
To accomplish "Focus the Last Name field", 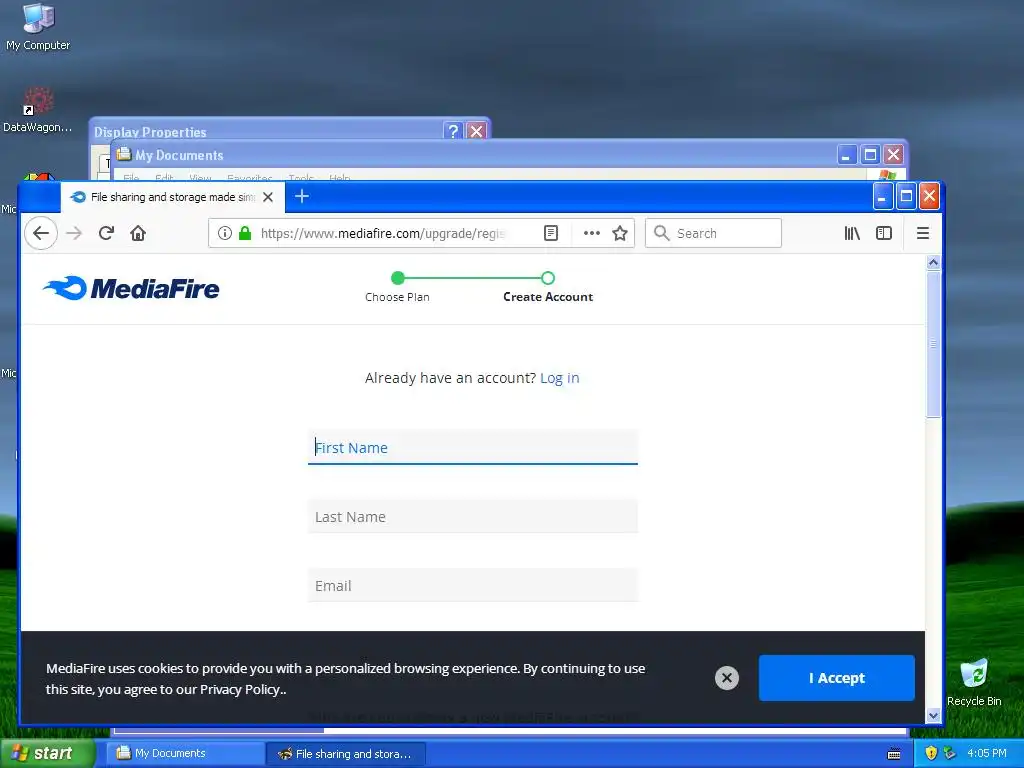I will coord(473,517).
